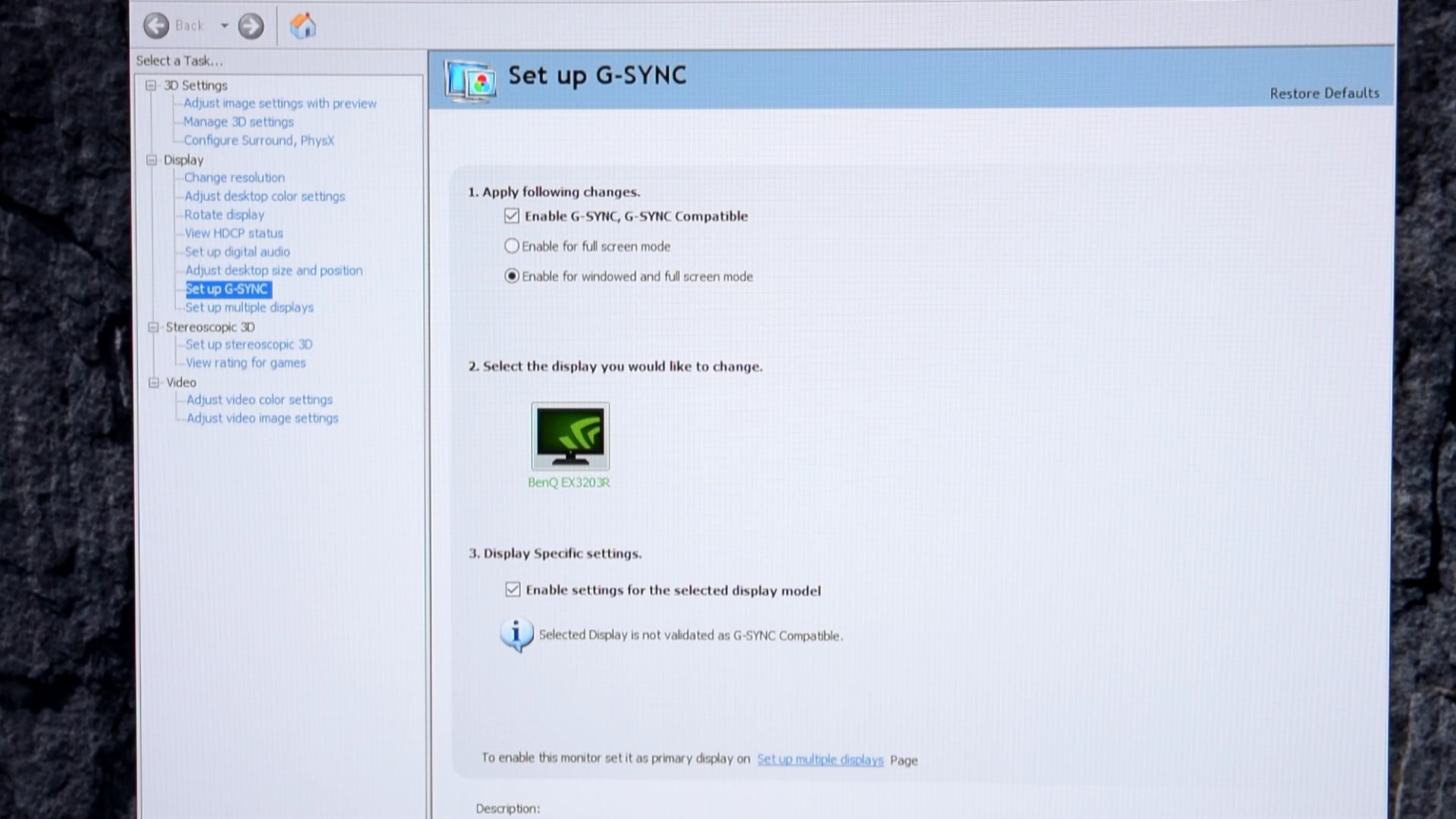Toggle Enable settings for selected display model
Viewport: 1456px width, 819px height.
click(513, 590)
